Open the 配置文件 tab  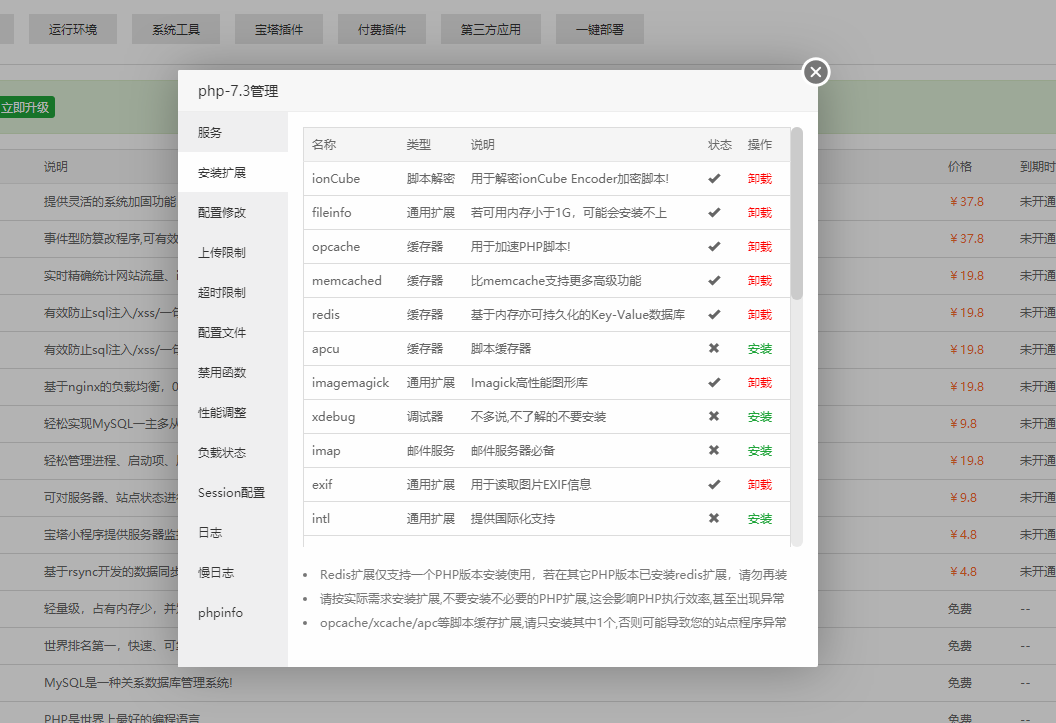tap(232, 333)
